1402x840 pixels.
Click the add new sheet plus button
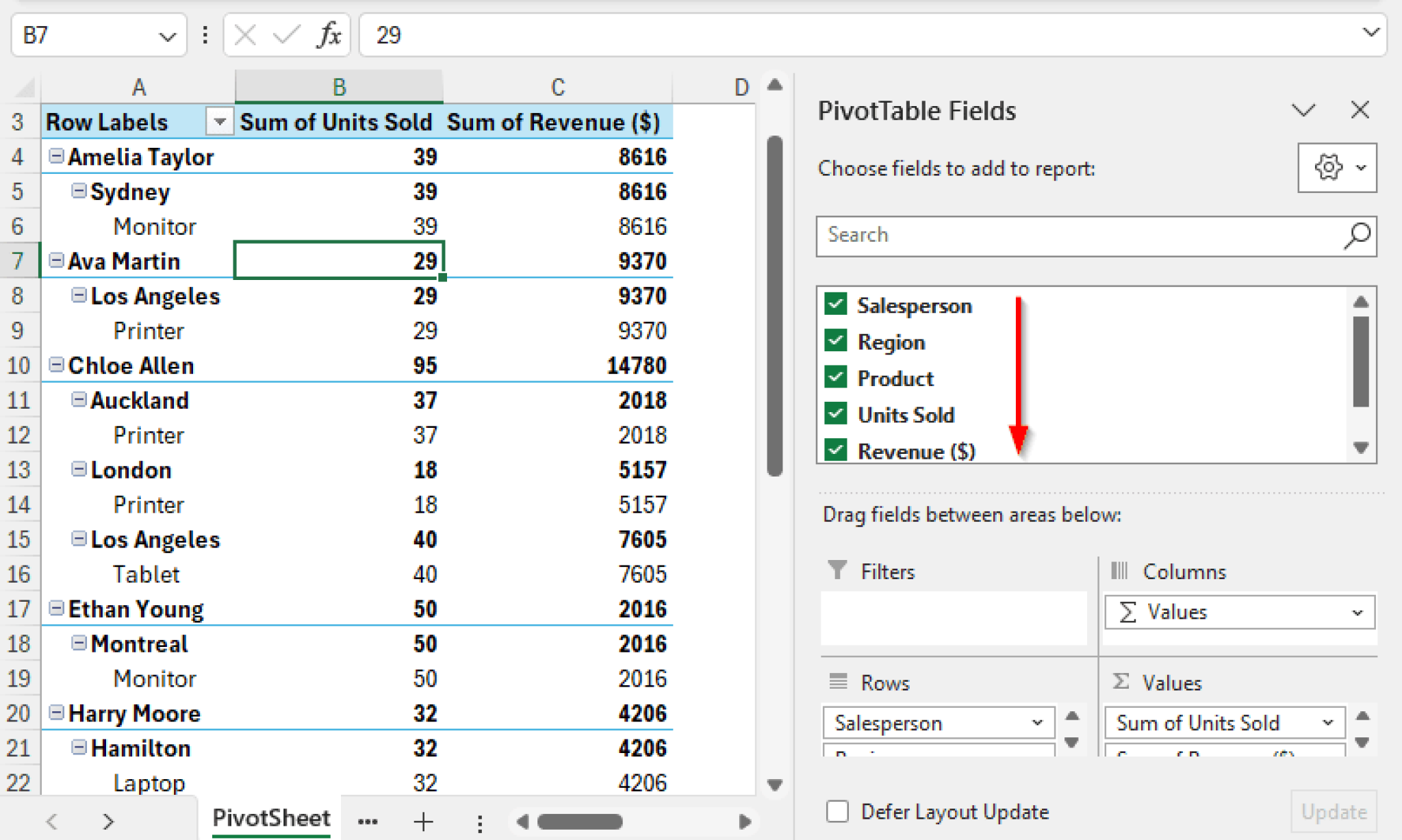[x=424, y=821]
